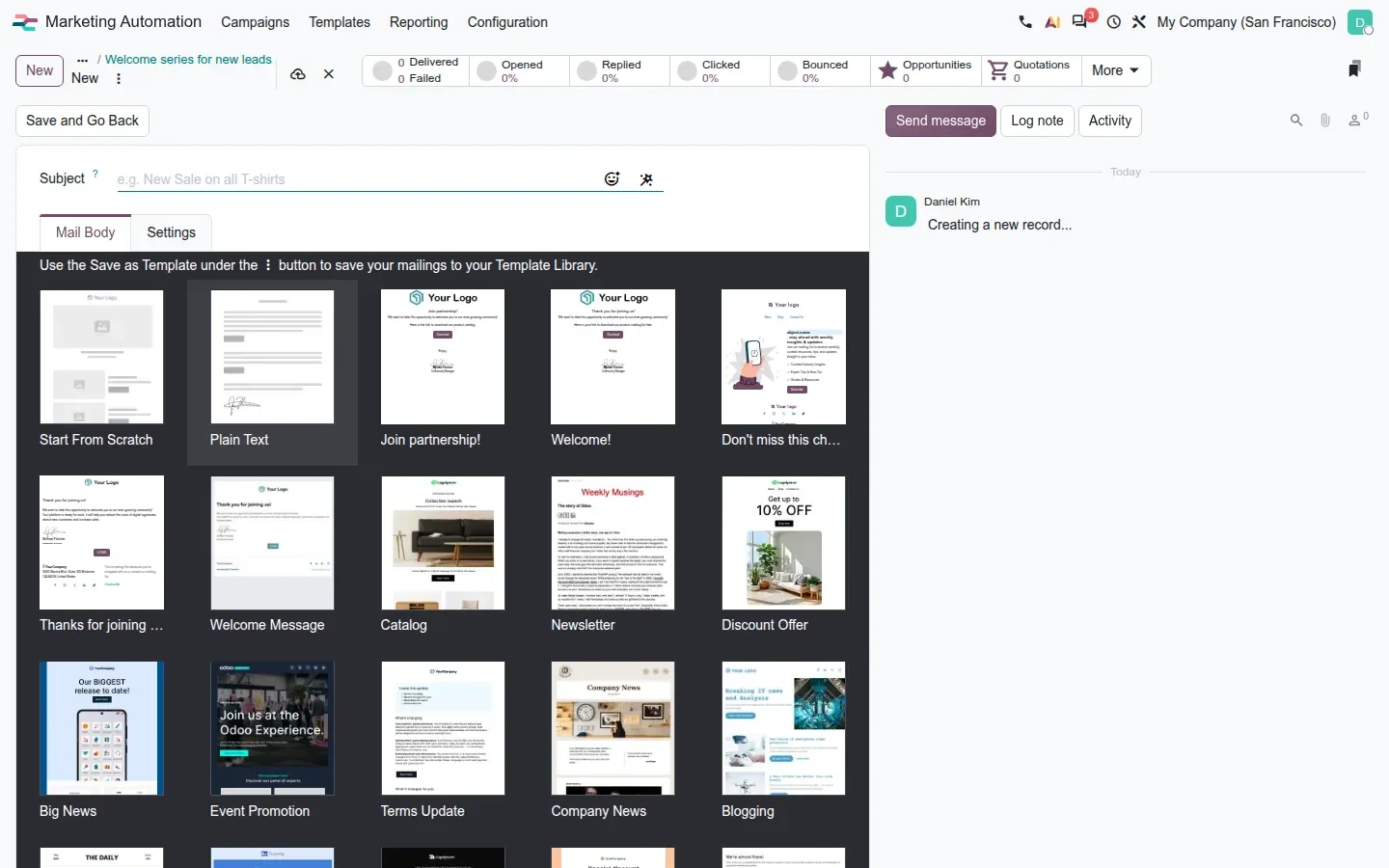Open conversations with 3 unread messages
The width and height of the screenshot is (1389, 868).
coord(1082,20)
